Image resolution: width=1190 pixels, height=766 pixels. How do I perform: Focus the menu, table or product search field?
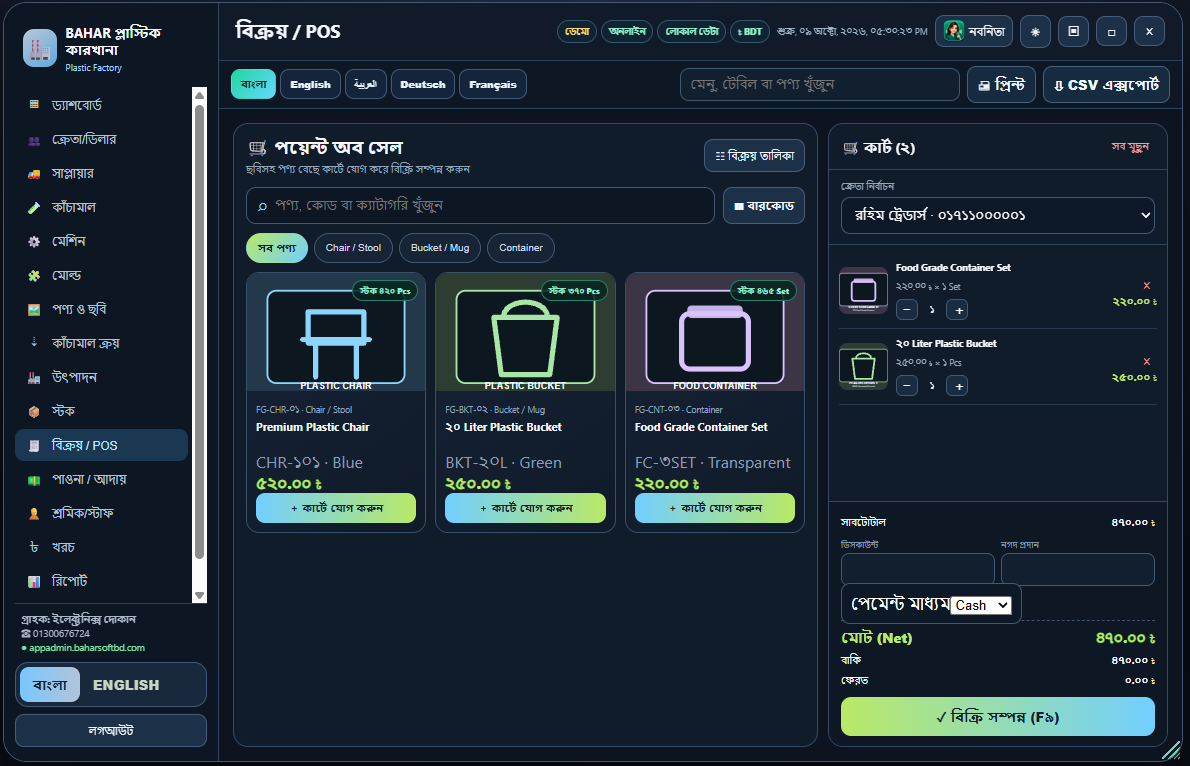(820, 84)
